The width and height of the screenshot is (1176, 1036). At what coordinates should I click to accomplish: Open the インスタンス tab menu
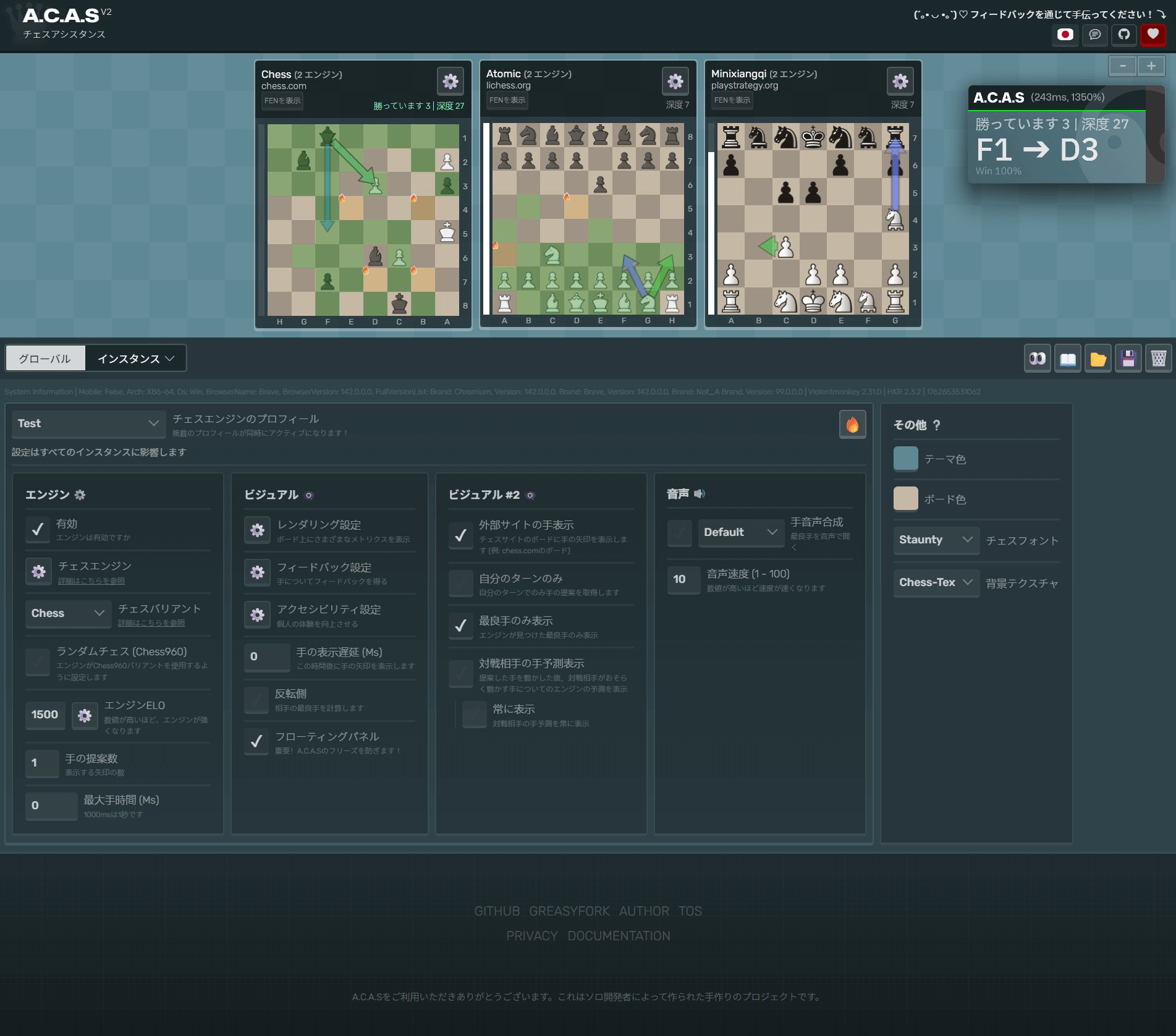click(135, 359)
